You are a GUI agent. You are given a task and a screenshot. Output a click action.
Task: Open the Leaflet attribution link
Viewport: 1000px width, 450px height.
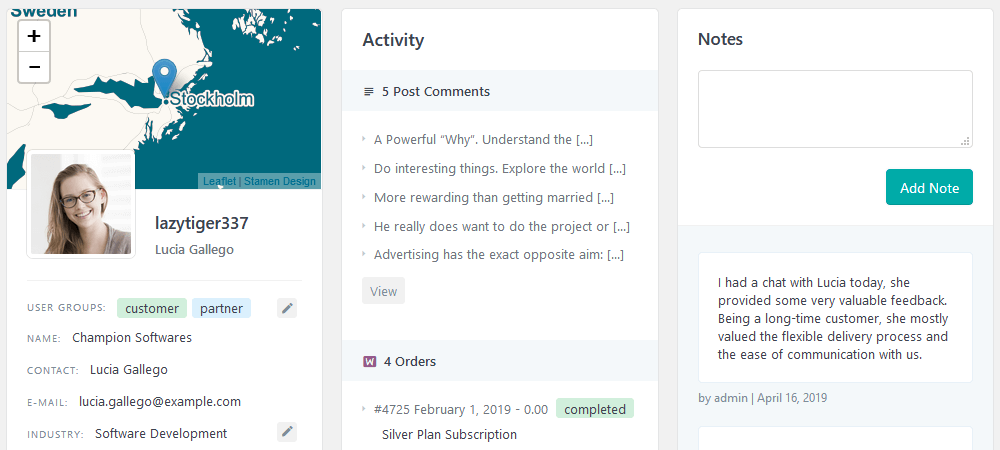219,182
